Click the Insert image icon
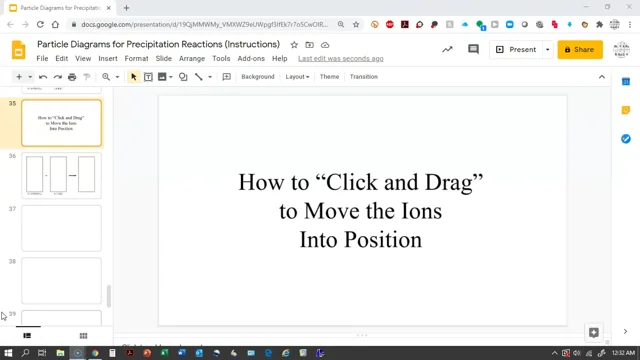 coord(162,77)
